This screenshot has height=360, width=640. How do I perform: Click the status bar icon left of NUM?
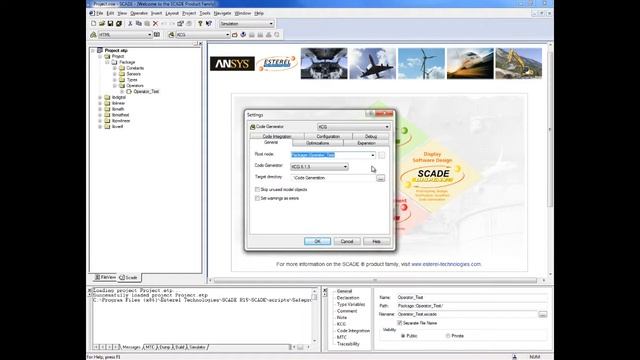point(514,357)
